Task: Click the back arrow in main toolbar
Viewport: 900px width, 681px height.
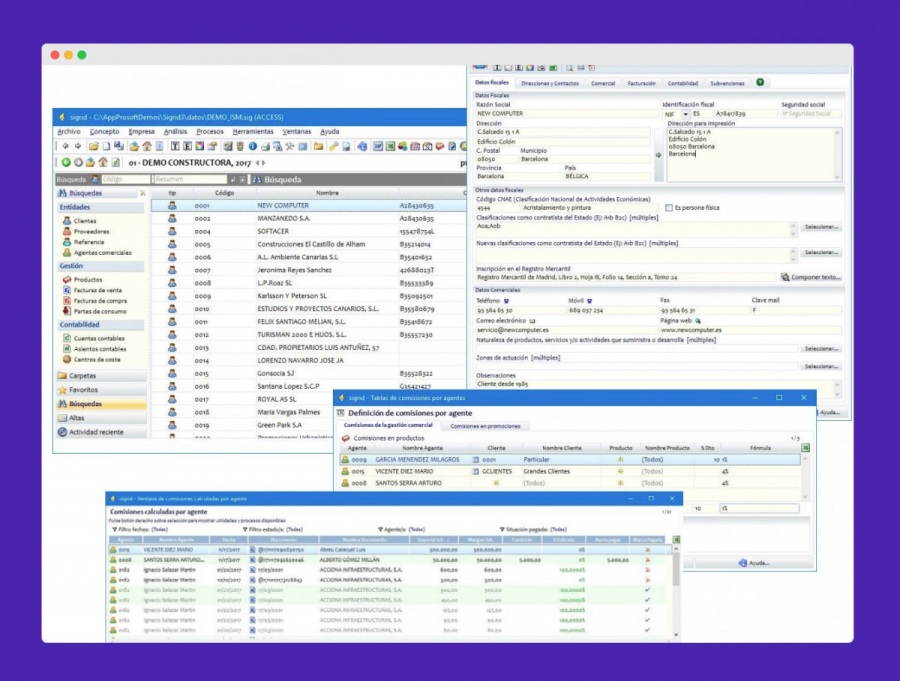Action: (x=65, y=146)
